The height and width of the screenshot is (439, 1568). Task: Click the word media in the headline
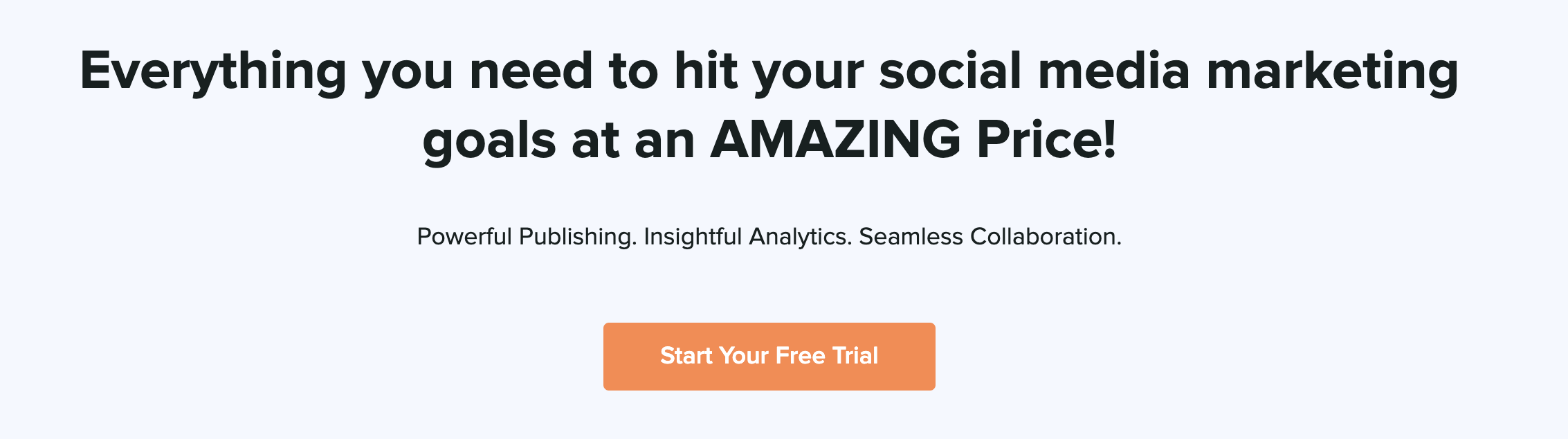tap(1114, 70)
